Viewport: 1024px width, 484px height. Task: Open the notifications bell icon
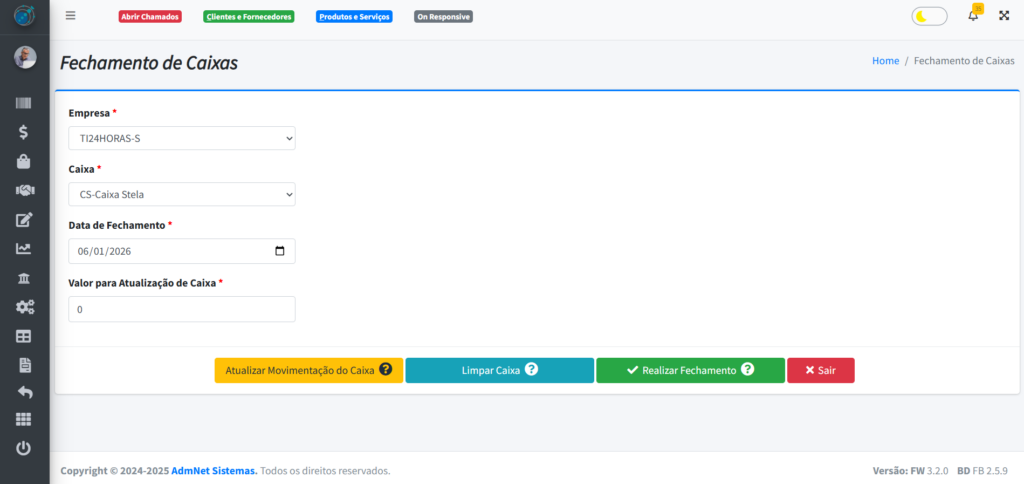(x=973, y=16)
